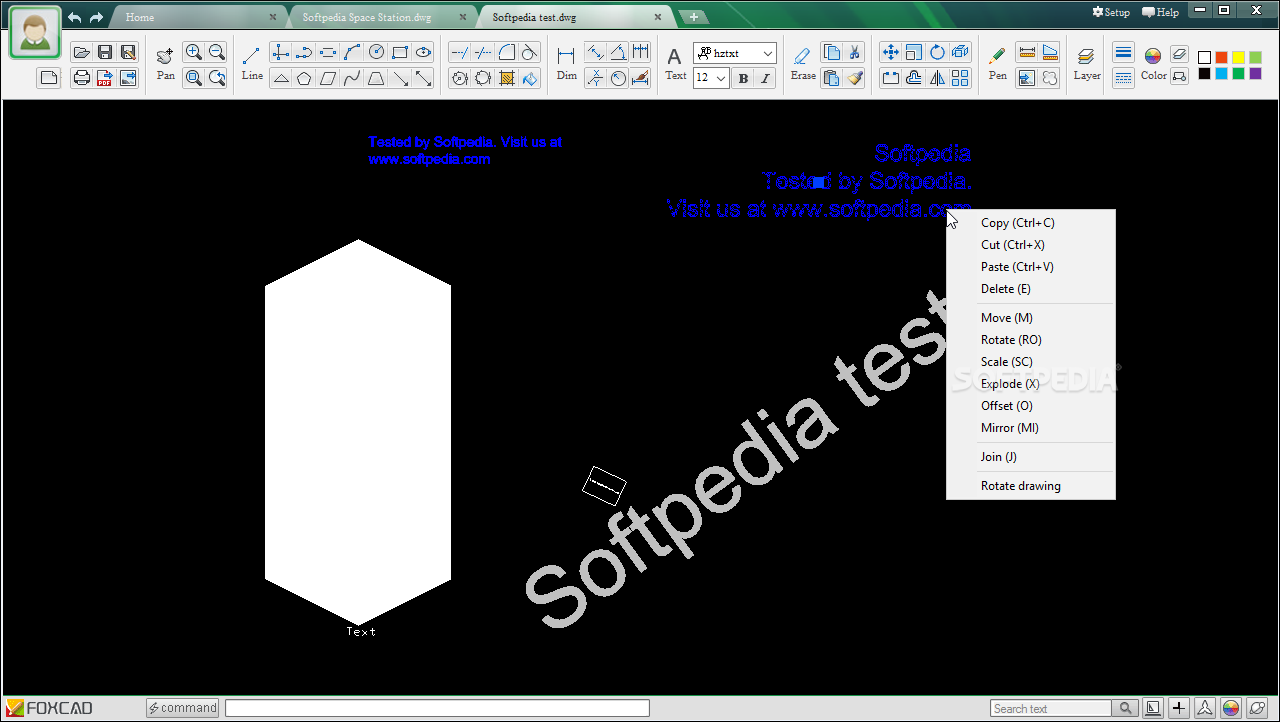Activate the paint bucket fill tool

tap(530, 78)
